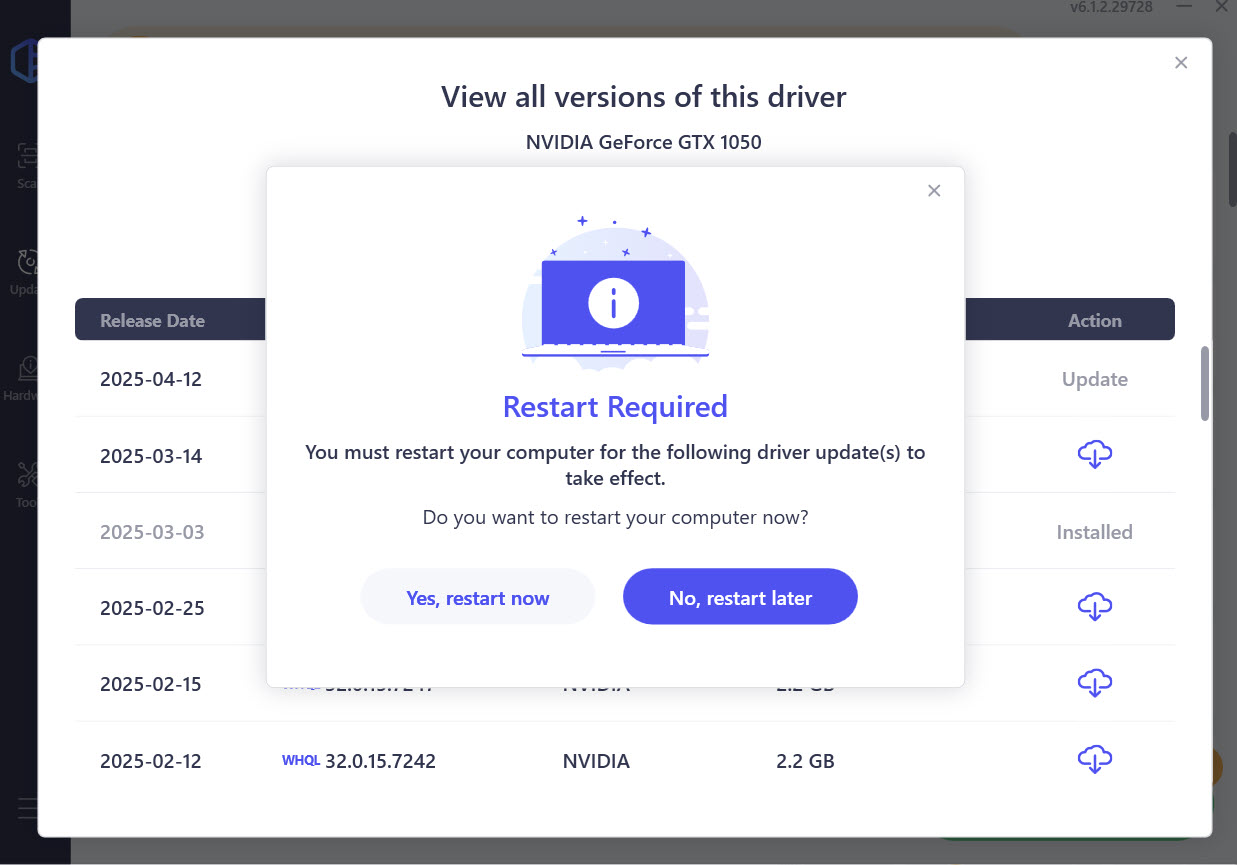Download the 2025-02-25 driver version

1094,607
